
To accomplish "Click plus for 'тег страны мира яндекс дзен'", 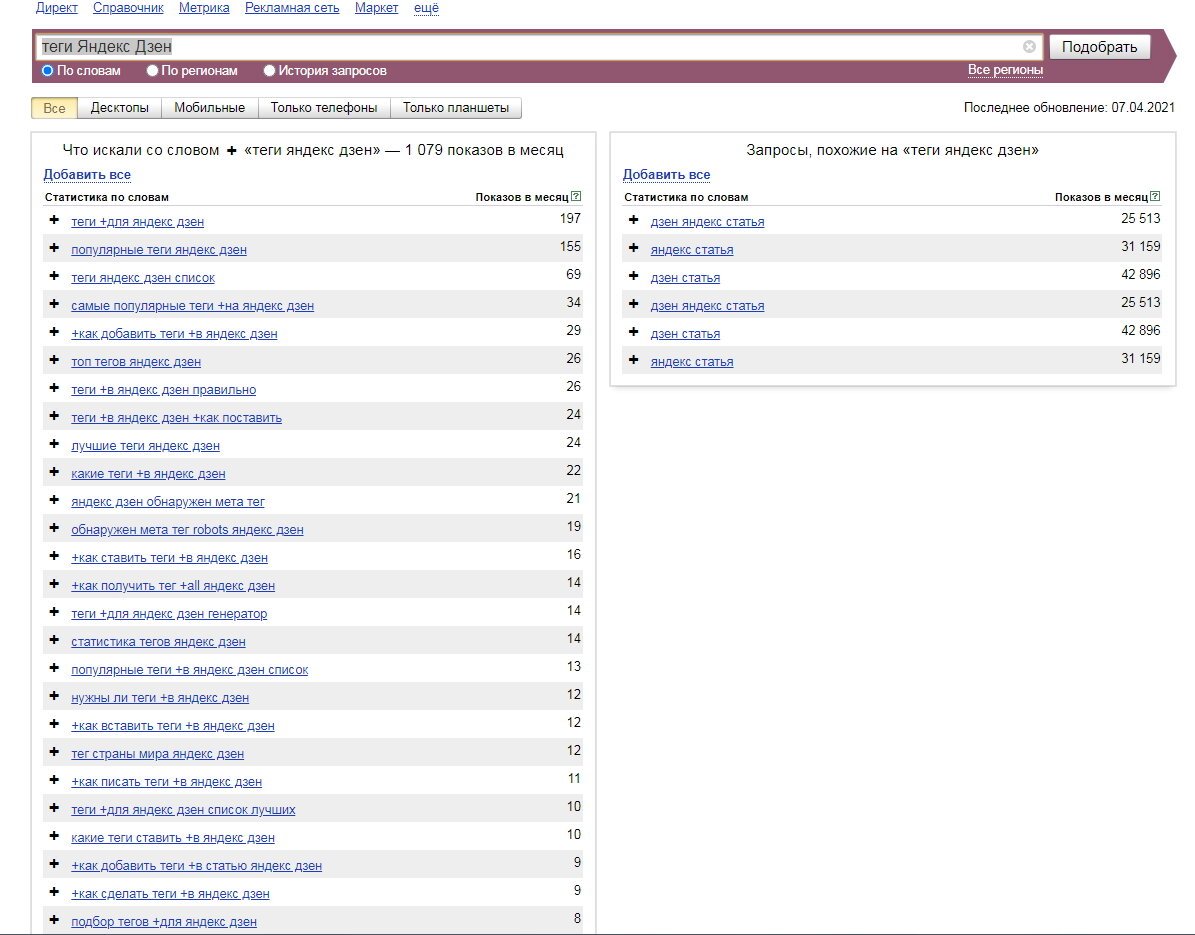I will click(54, 752).
